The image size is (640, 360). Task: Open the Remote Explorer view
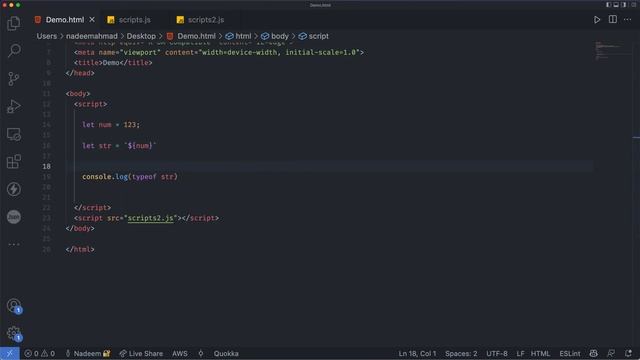point(14,134)
